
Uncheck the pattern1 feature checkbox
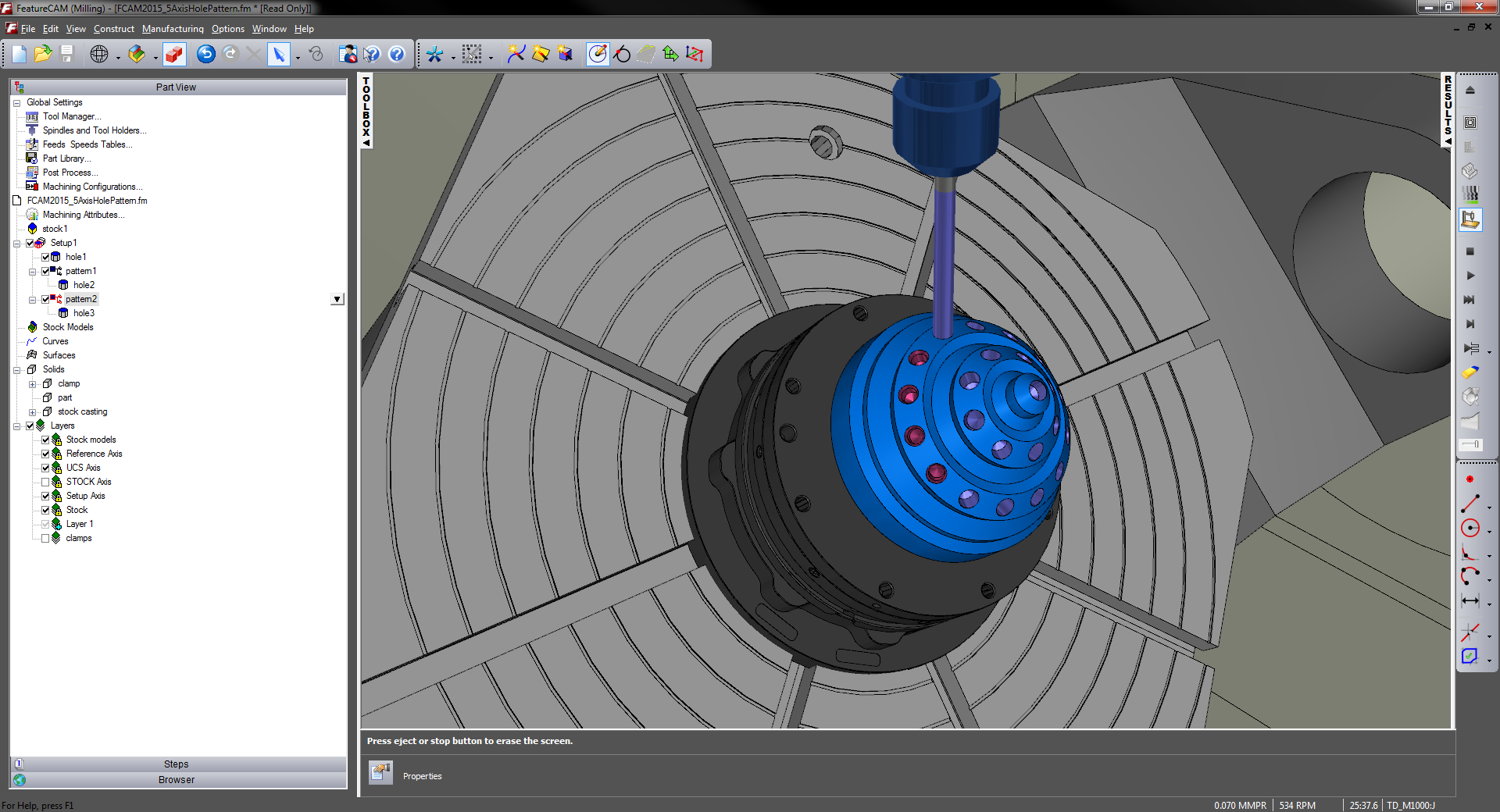tap(45, 271)
